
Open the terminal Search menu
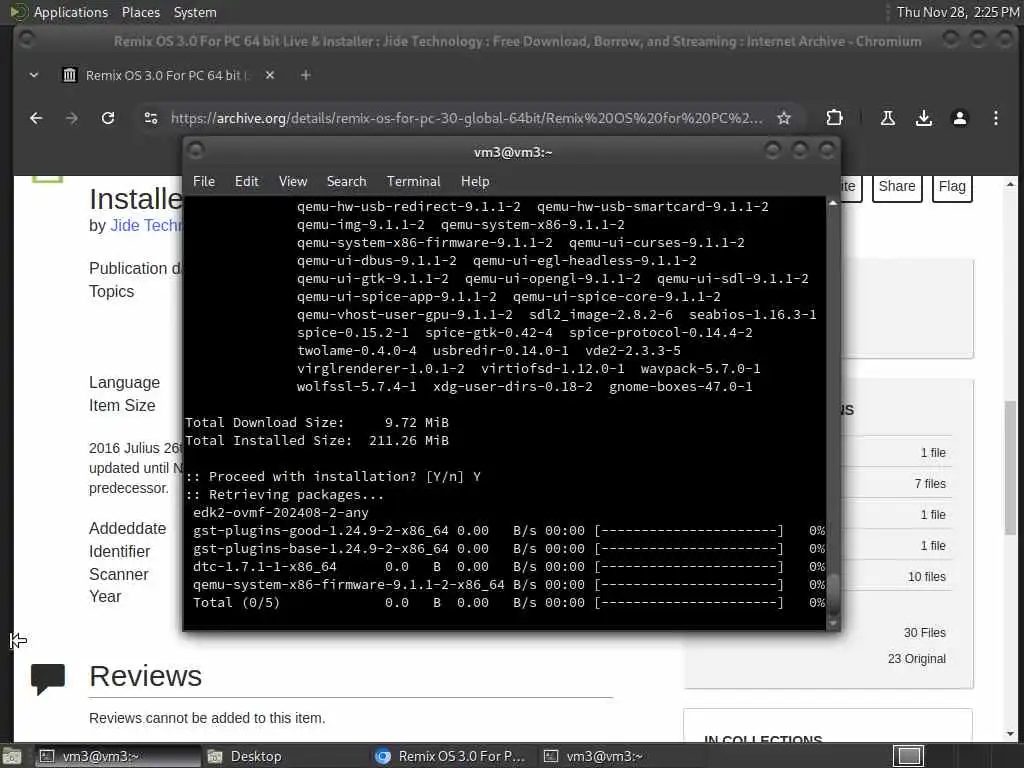tap(346, 182)
